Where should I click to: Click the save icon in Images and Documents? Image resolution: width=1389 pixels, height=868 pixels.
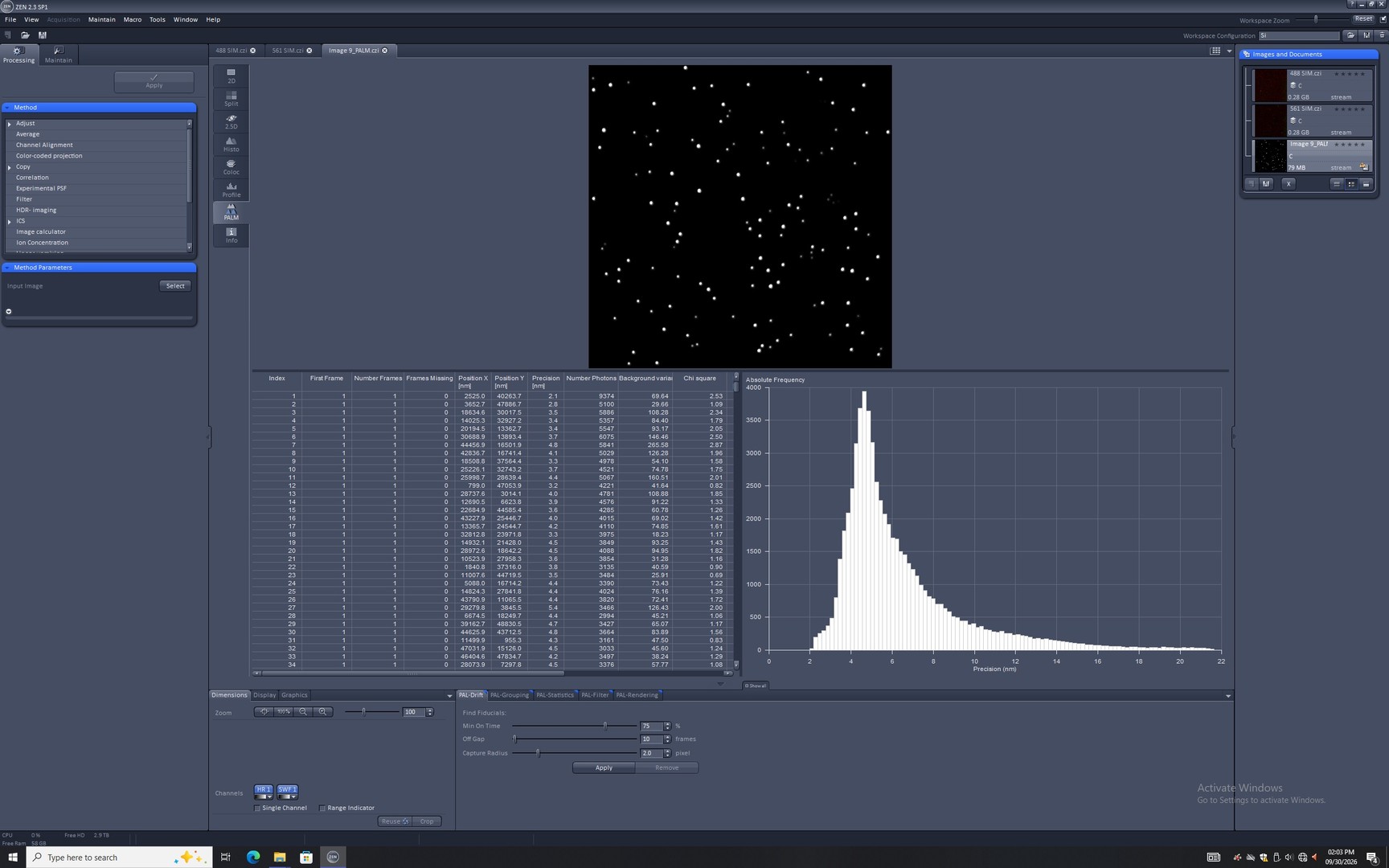pyautogui.click(x=1266, y=184)
